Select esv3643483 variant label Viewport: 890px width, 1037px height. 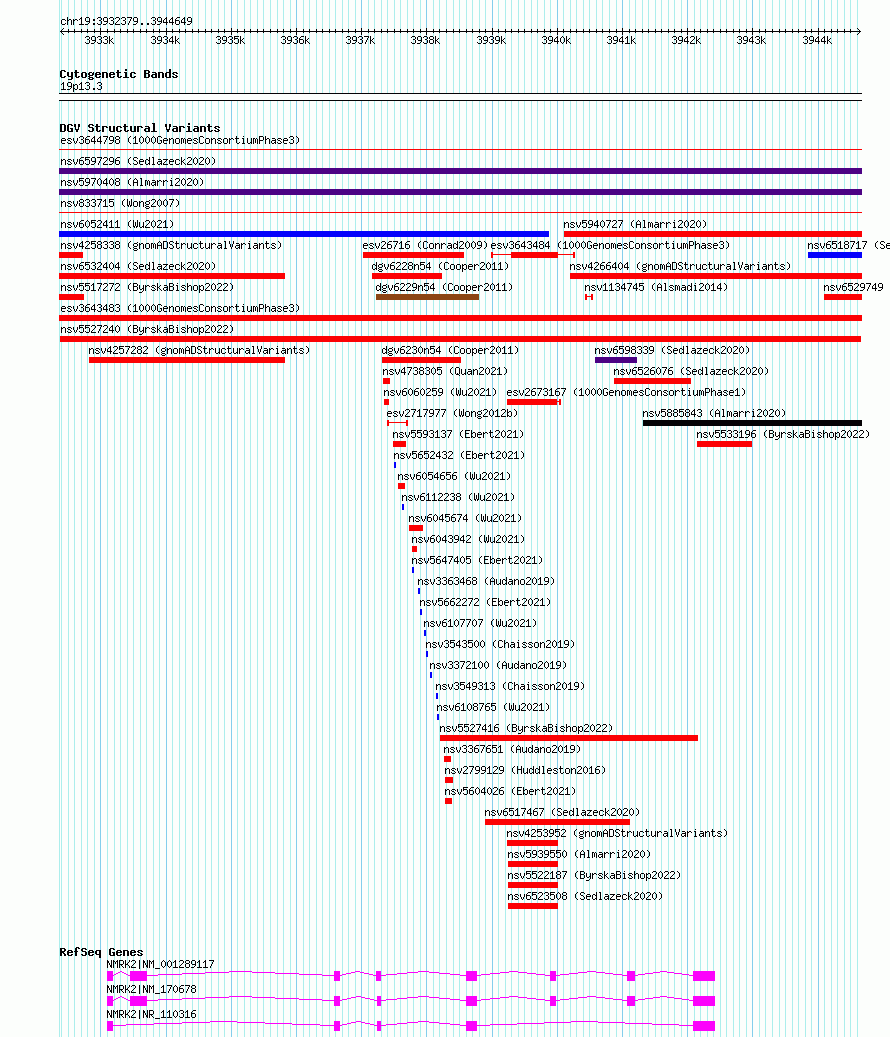[180, 308]
